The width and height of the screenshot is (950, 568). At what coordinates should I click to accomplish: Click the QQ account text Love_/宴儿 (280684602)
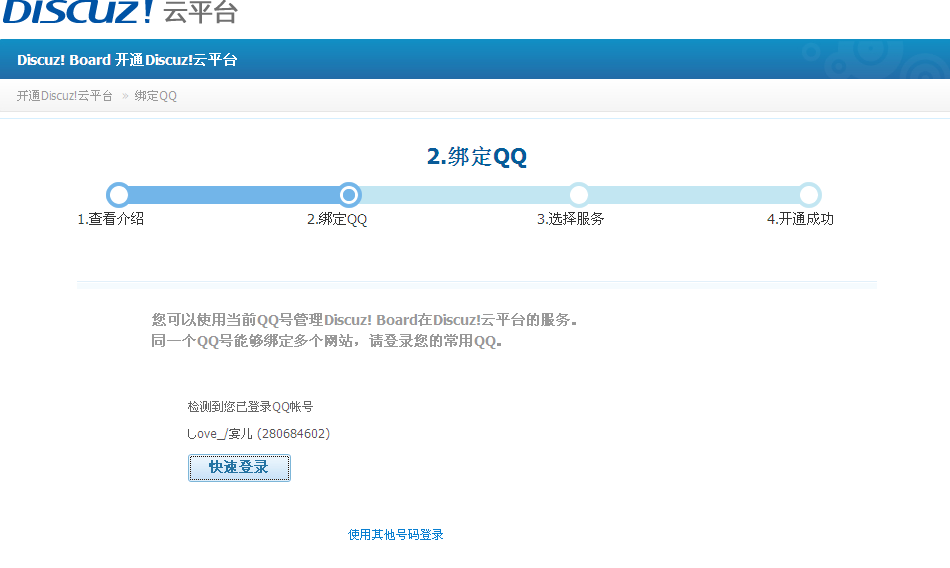pyautogui.click(x=259, y=433)
